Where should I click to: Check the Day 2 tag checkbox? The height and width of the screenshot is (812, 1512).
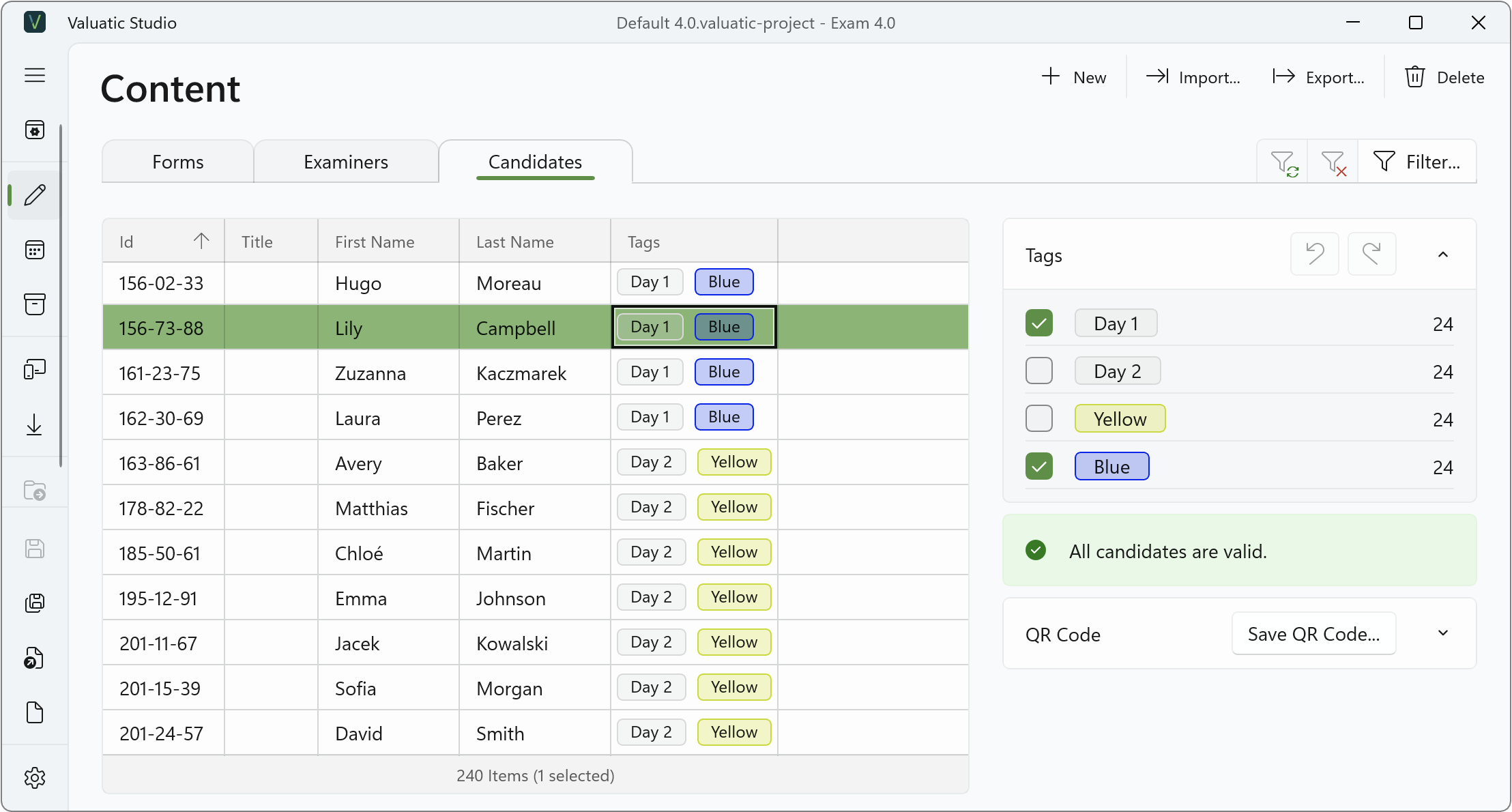click(x=1039, y=371)
